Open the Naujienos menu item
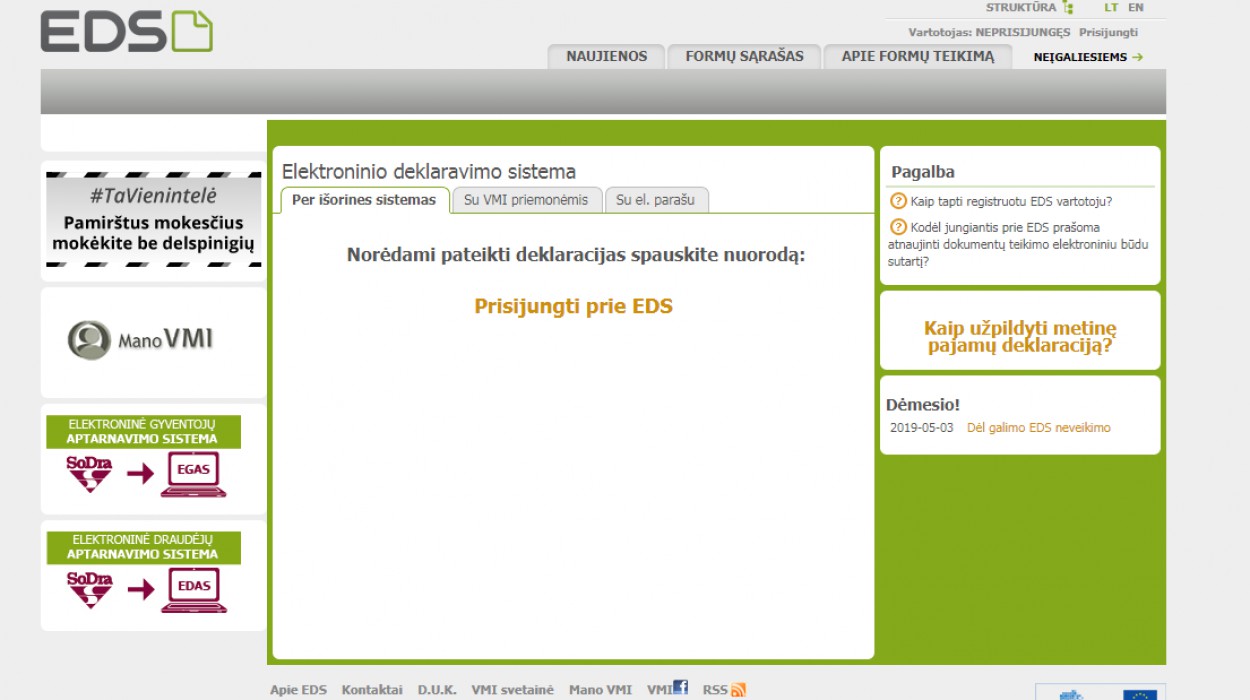The image size is (1250, 700). click(x=606, y=57)
